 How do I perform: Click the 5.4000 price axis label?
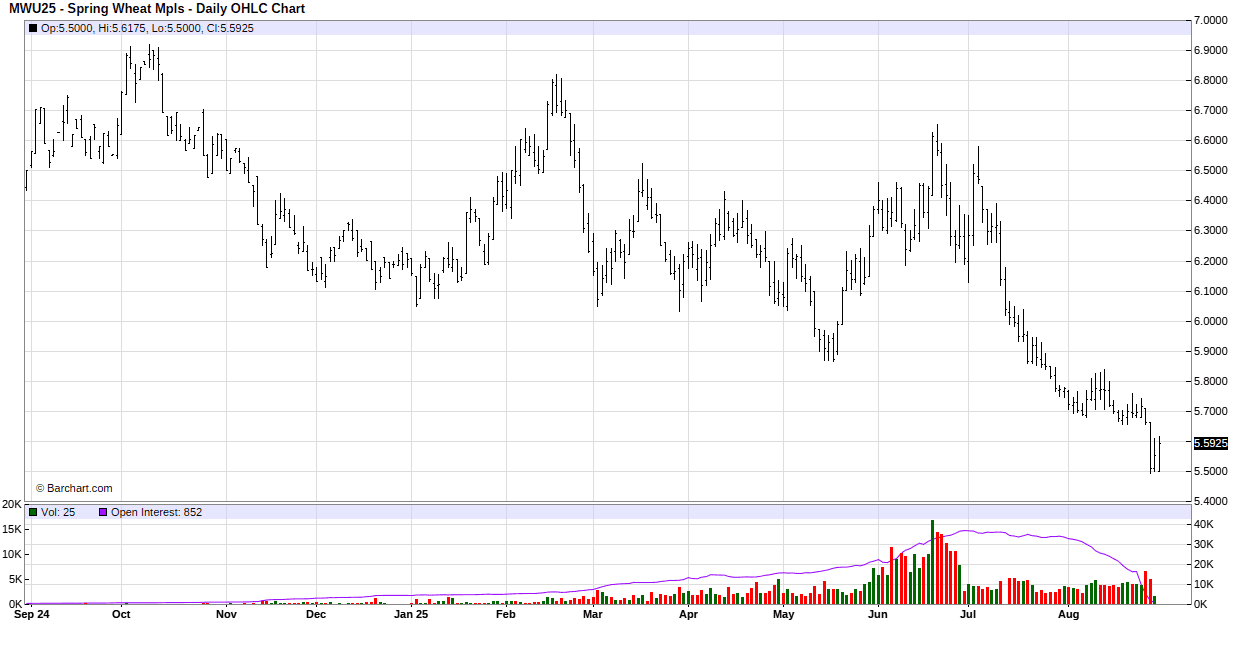click(1211, 501)
